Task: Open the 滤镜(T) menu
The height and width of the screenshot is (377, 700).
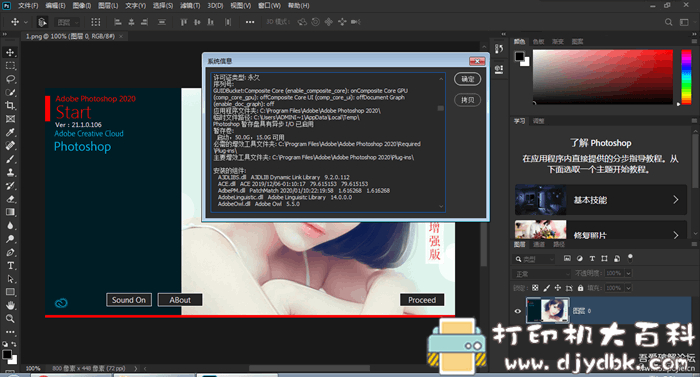Action: click(x=190, y=5)
